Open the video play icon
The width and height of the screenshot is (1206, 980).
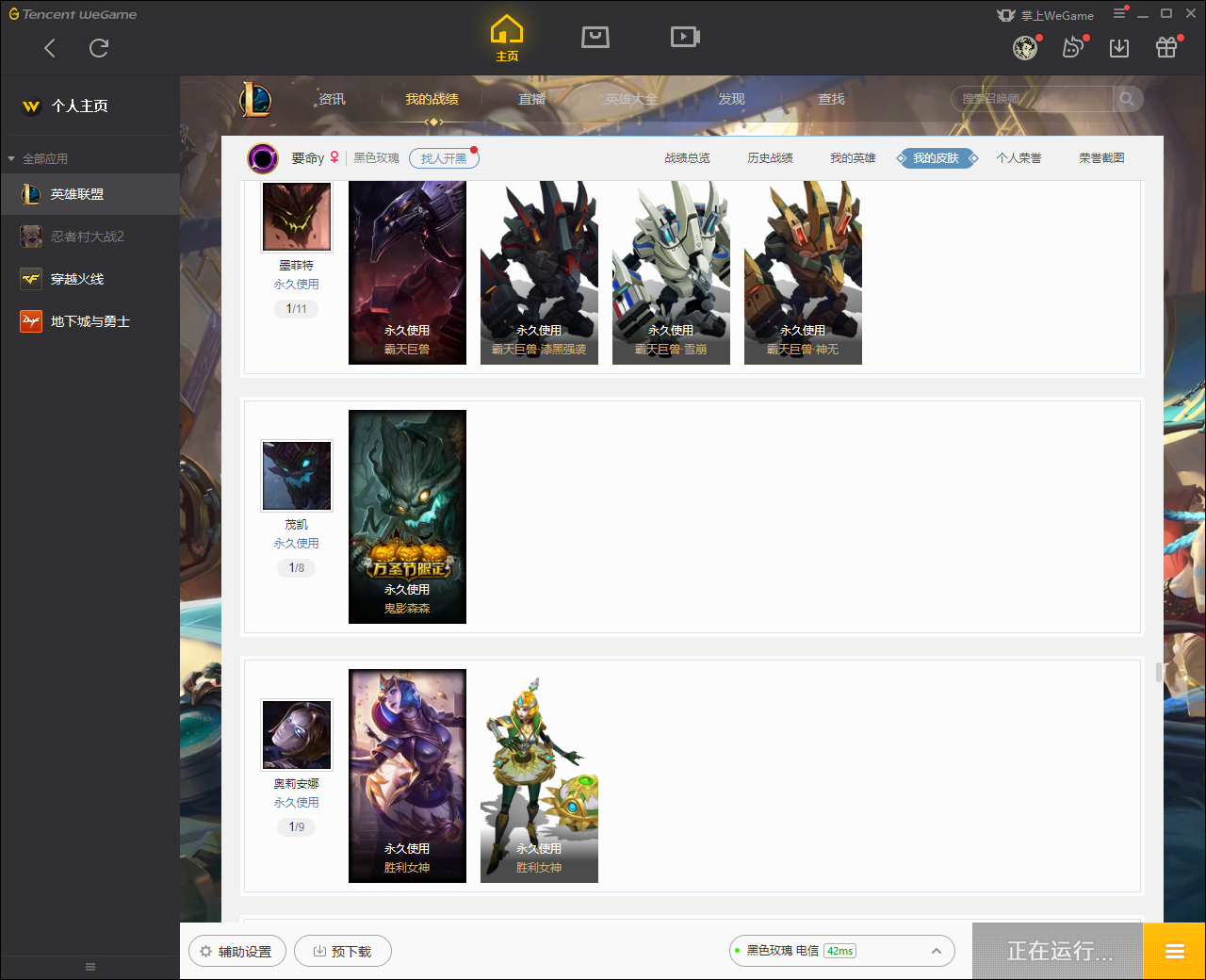click(x=685, y=37)
